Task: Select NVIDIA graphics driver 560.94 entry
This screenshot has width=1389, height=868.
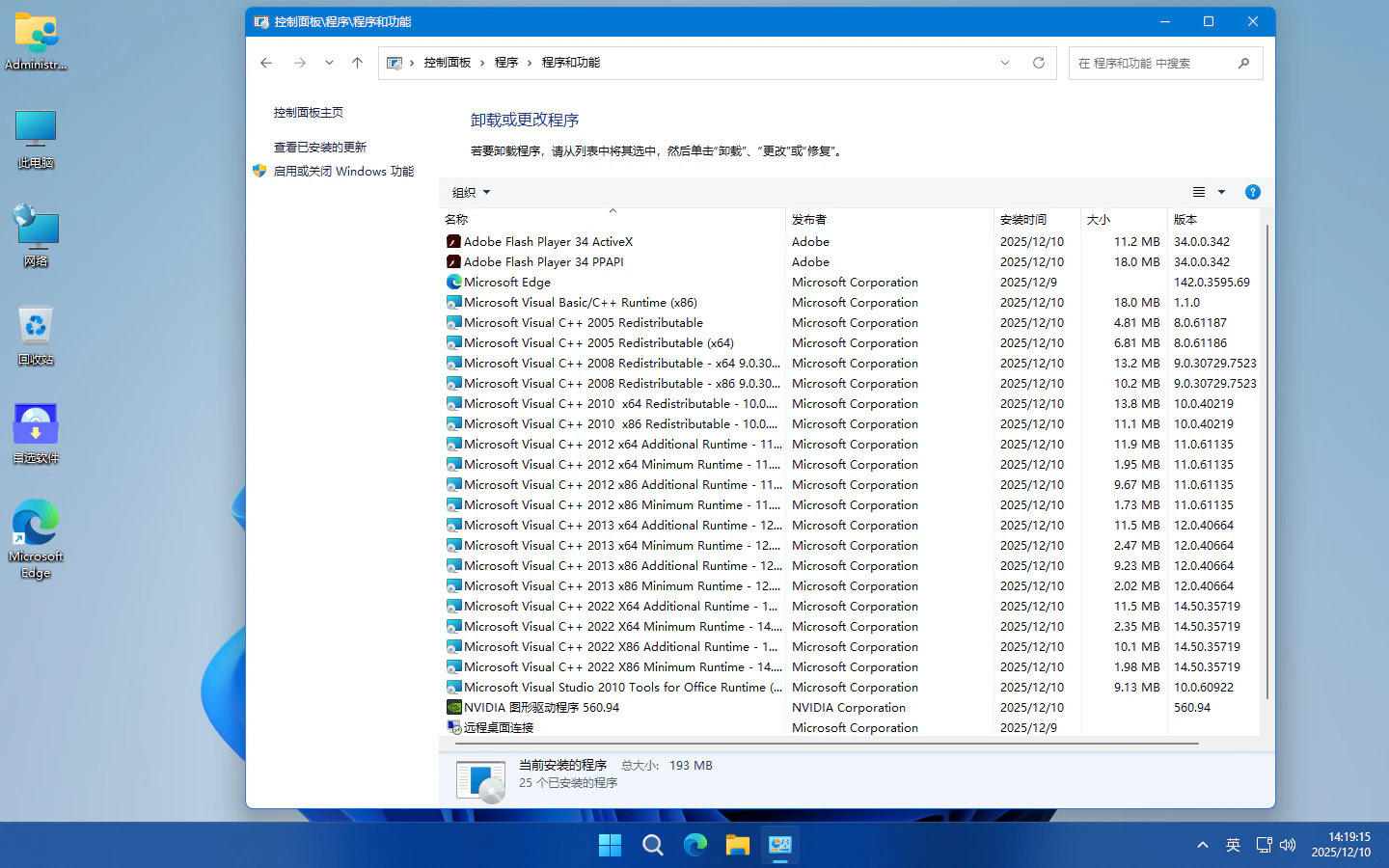Action: click(541, 708)
